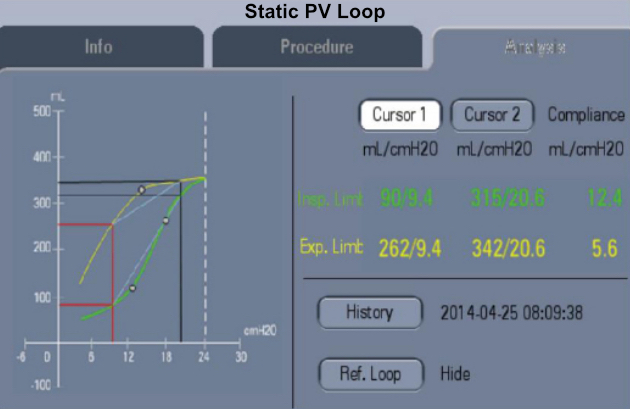Toggle the Ref. Loop button
630x409 pixels.
(x=373, y=374)
